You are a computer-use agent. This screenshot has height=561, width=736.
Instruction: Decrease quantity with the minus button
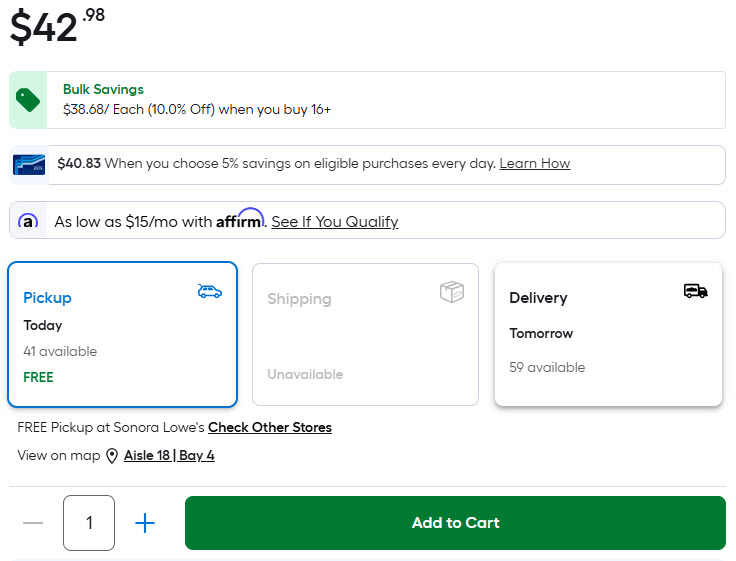[33, 523]
